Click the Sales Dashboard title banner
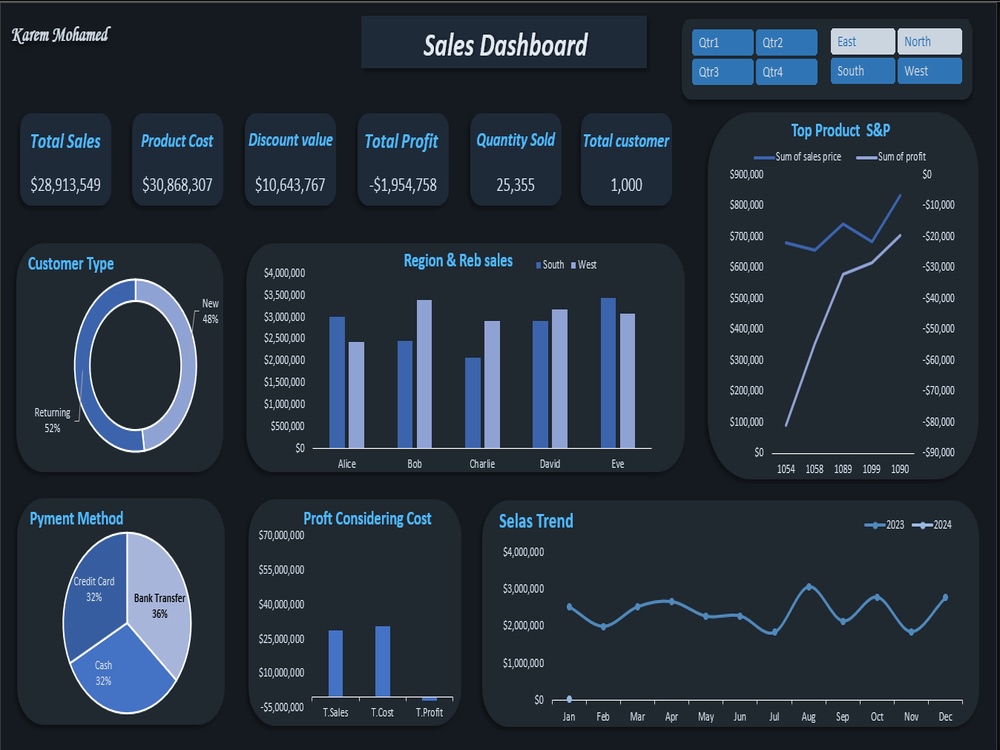This screenshot has width=1000, height=750. coord(504,43)
